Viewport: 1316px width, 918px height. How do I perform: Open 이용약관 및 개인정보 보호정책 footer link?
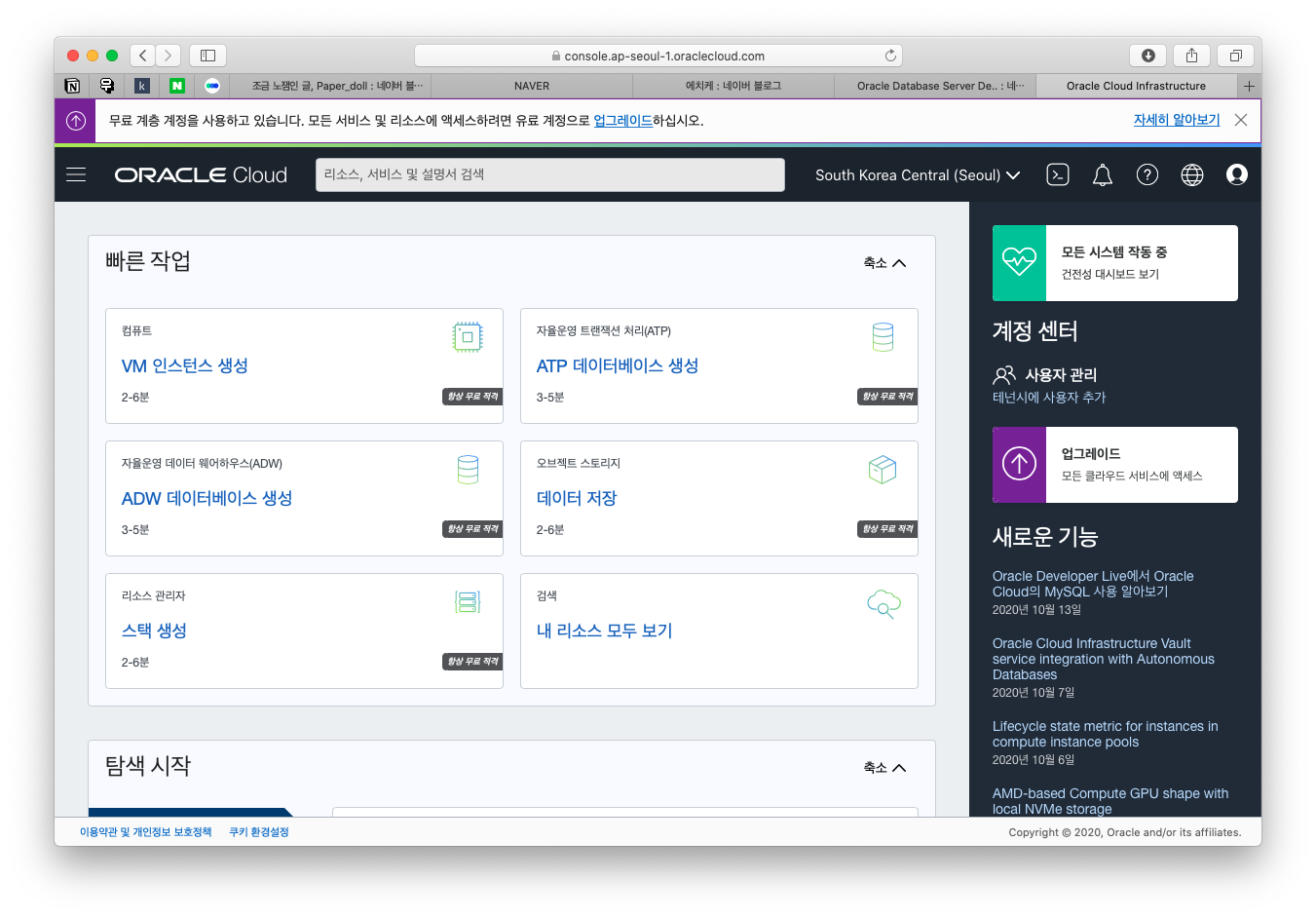coord(145,832)
